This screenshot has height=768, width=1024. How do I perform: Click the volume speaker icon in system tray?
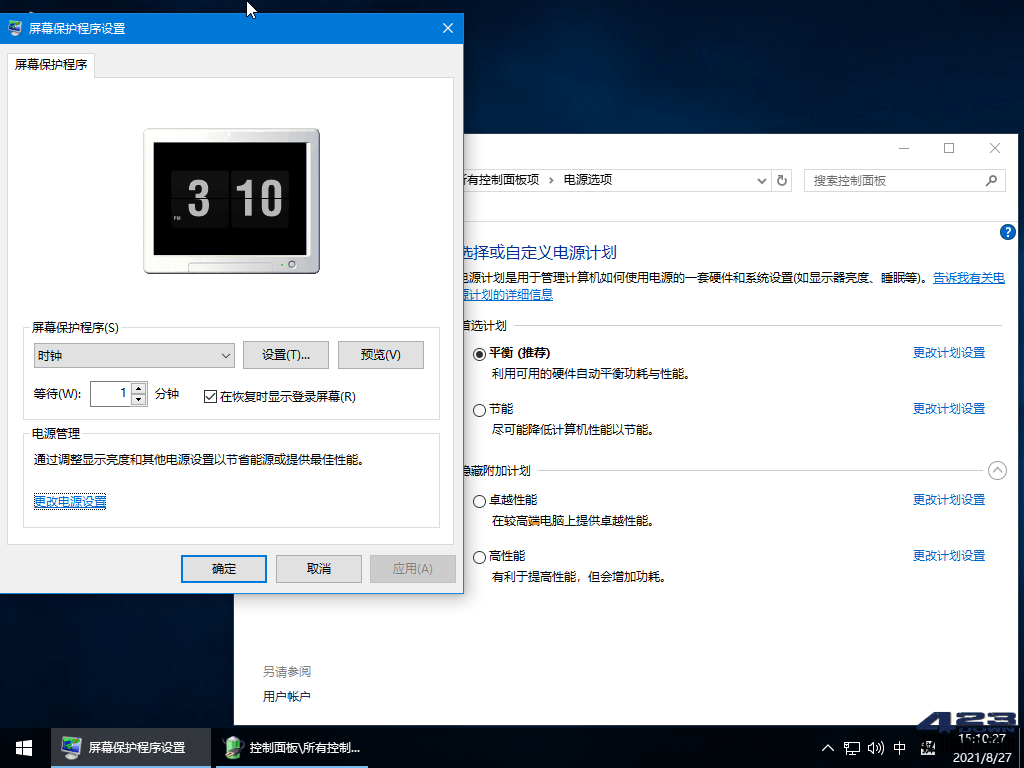click(x=874, y=747)
